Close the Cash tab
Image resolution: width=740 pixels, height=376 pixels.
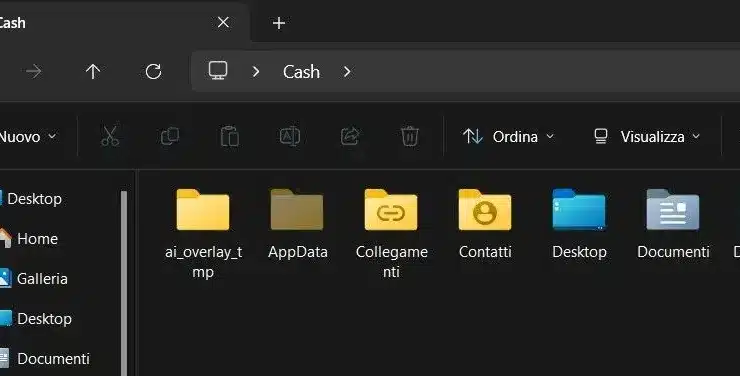[x=223, y=22]
